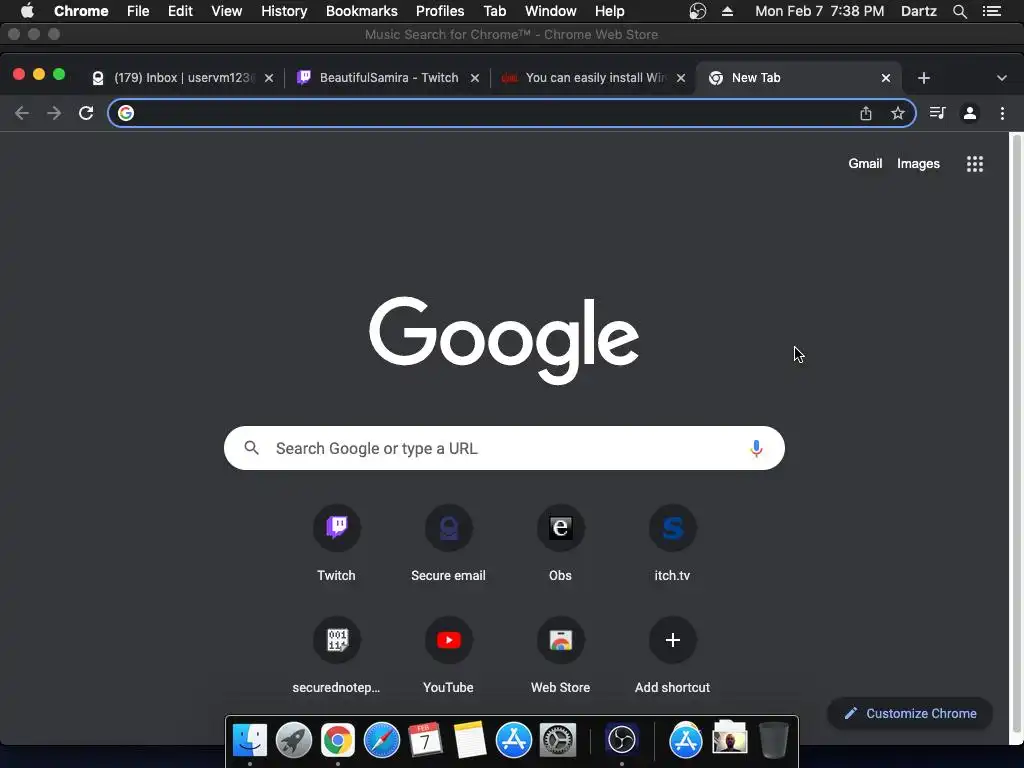Open System Preferences from Dock
The height and width of the screenshot is (768, 1024).
[558, 740]
